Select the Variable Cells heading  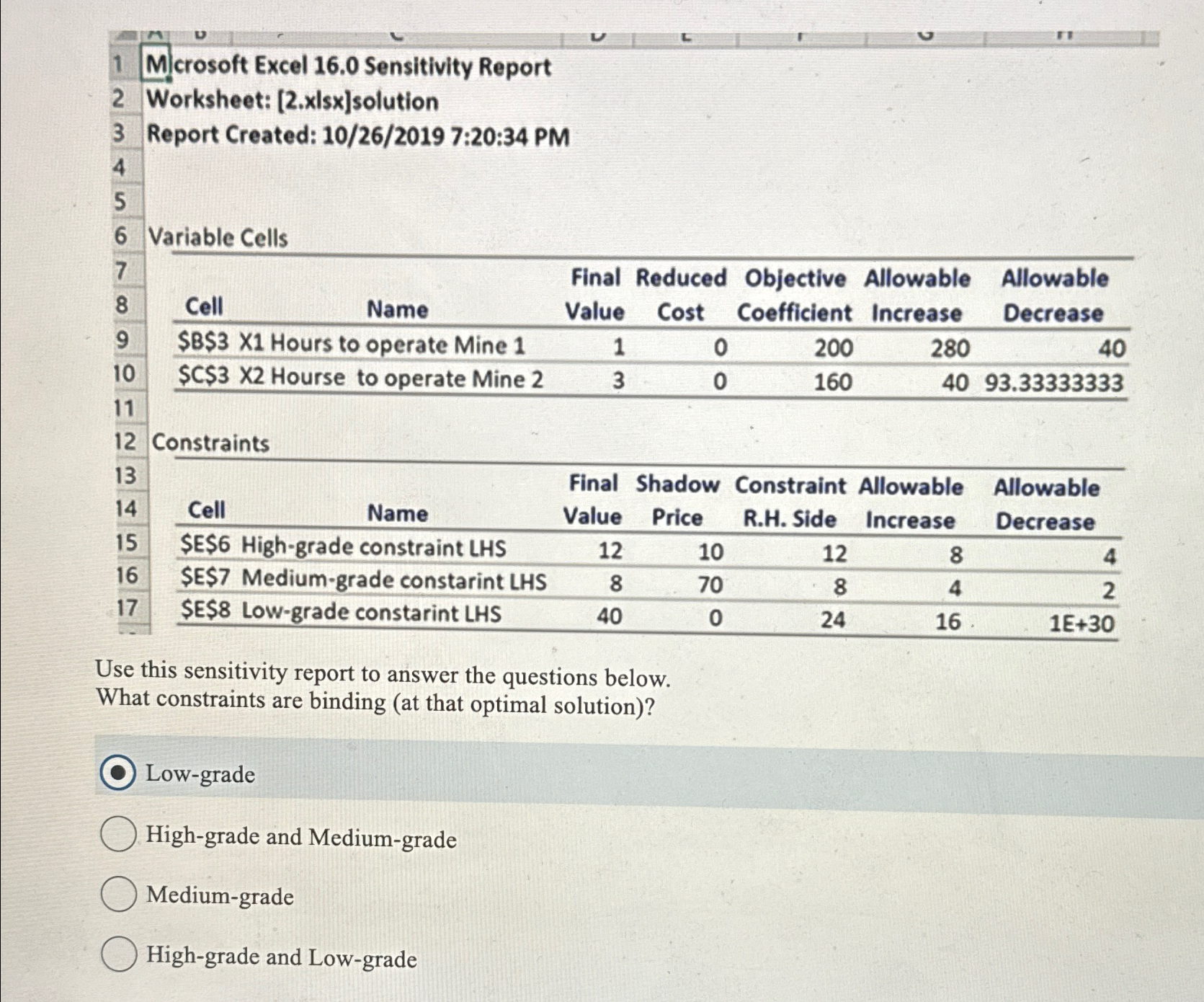(218, 238)
